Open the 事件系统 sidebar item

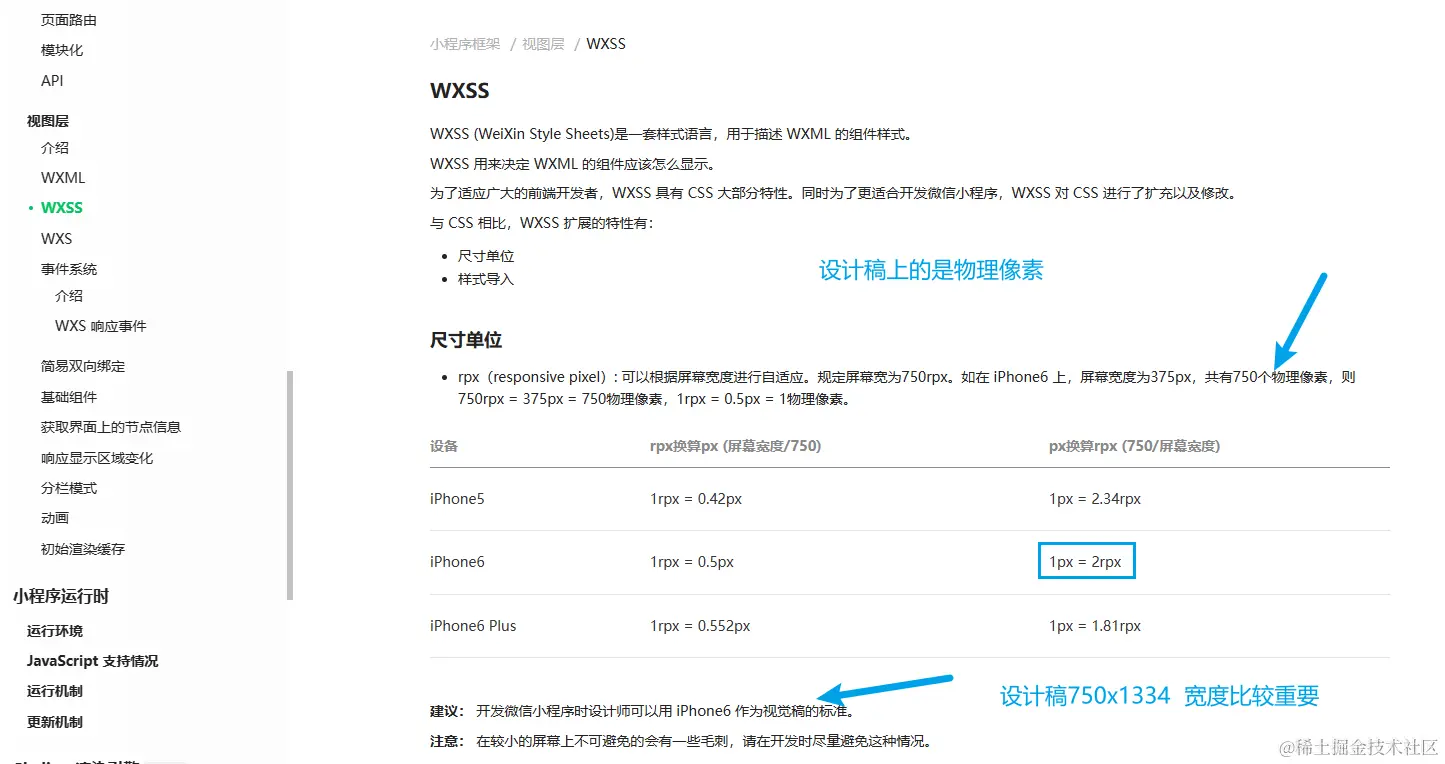[69, 269]
